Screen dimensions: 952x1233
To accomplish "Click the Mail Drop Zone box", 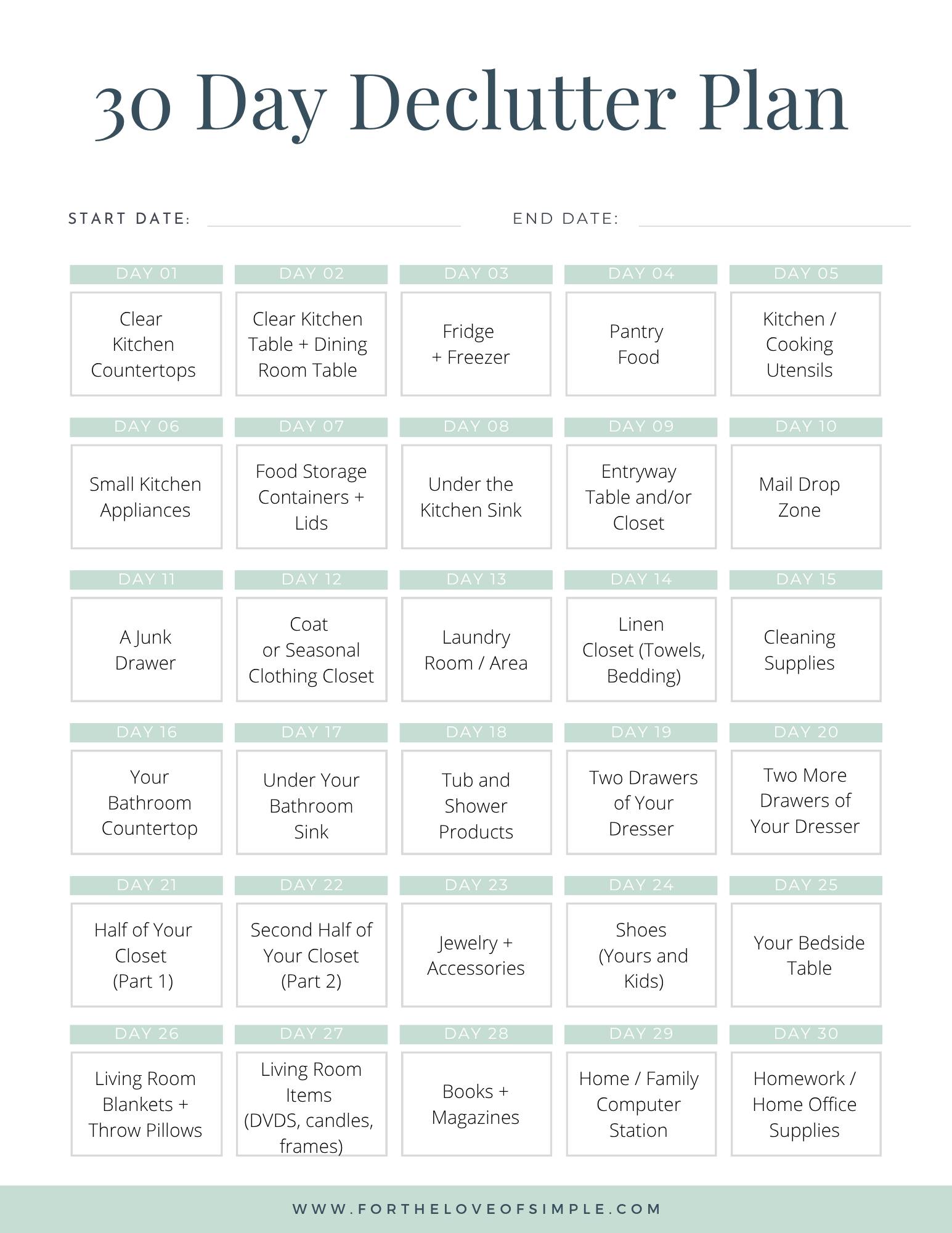I will pos(806,497).
